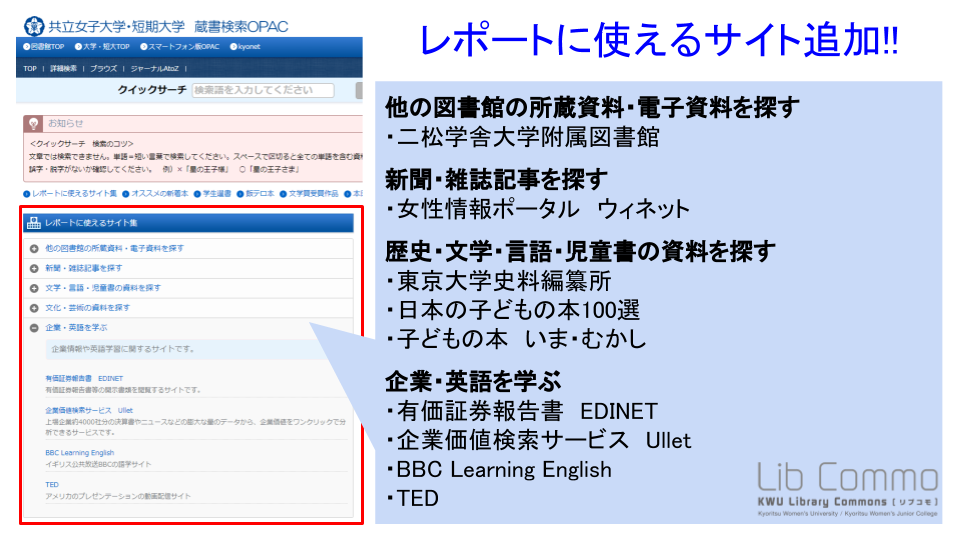Select 詳細検索 menu item
This screenshot has width=960, height=540.
click(64, 69)
